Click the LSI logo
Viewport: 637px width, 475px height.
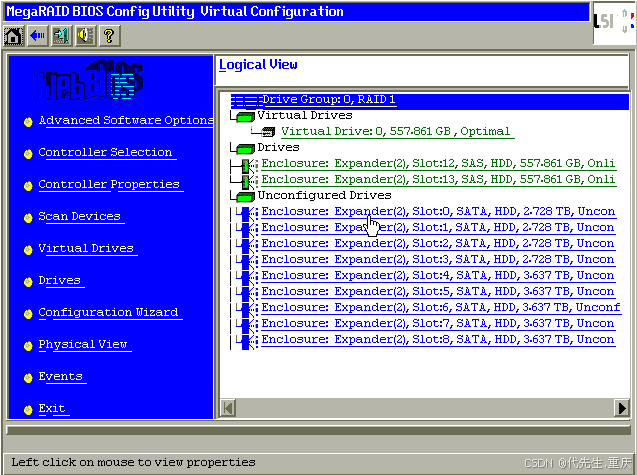614,23
